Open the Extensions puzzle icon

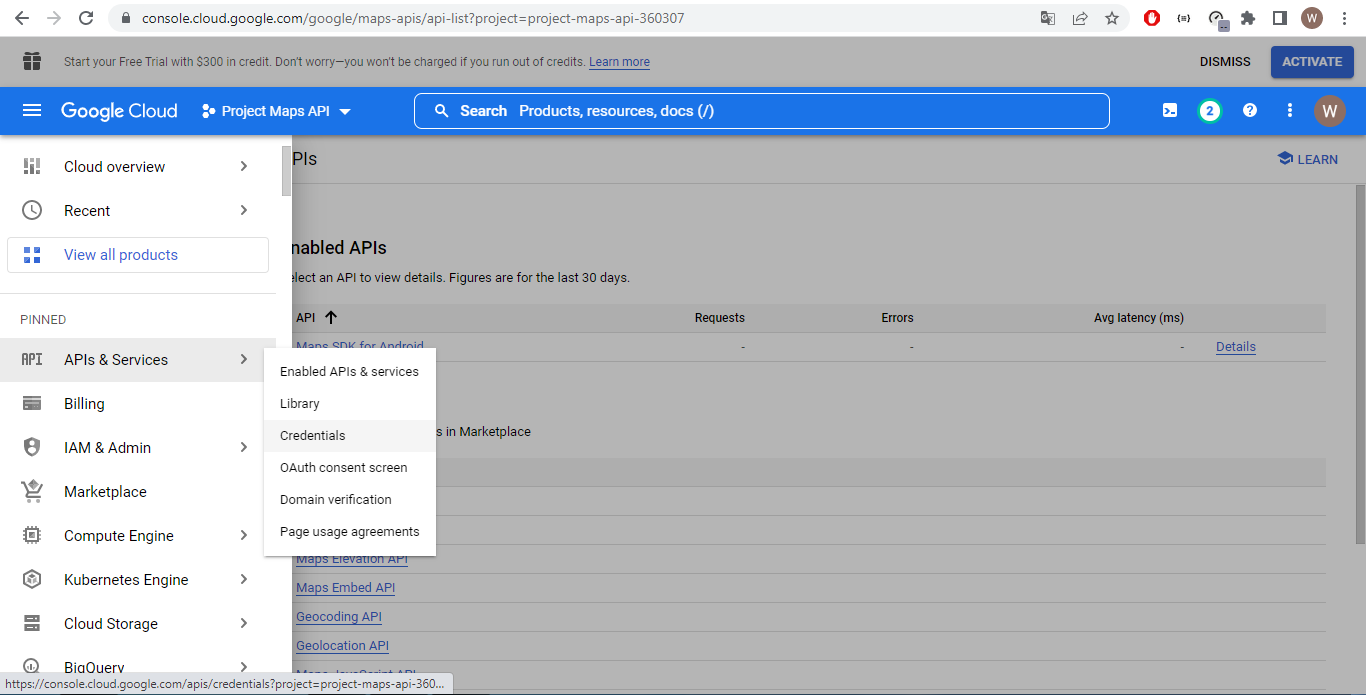pos(1248,18)
